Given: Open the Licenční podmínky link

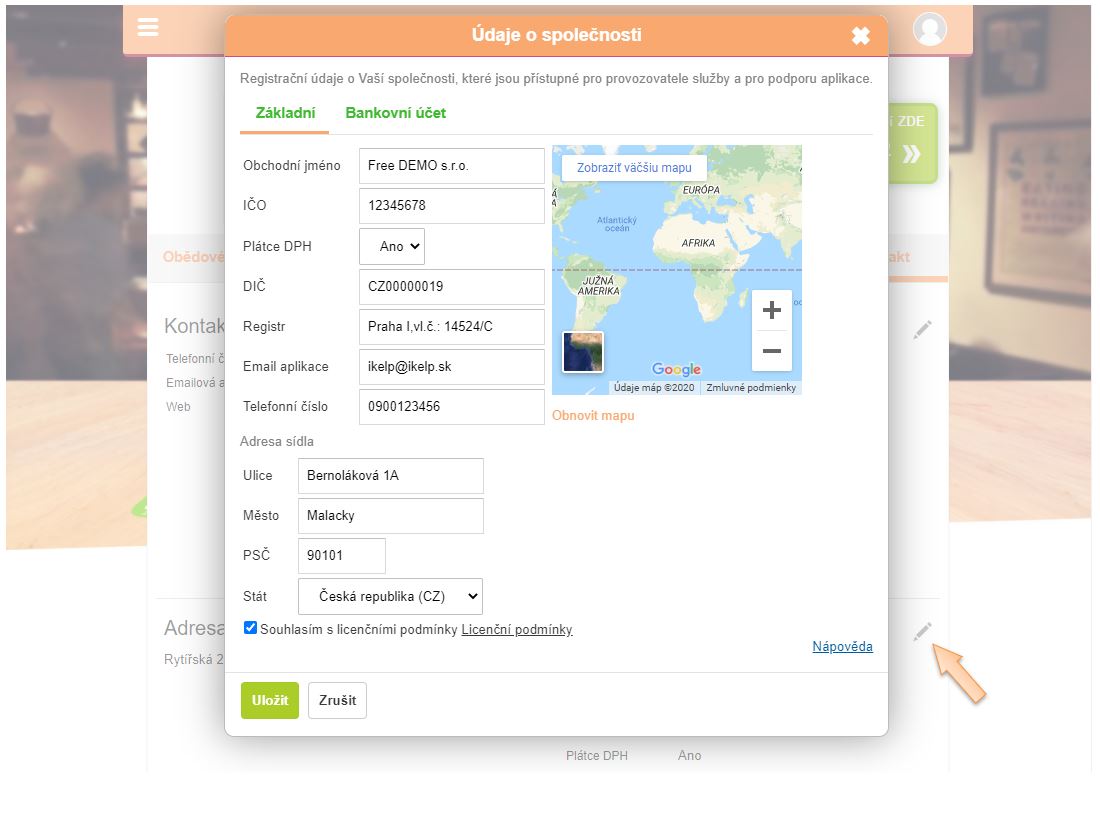Looking at the screenshot, I should (x=517, y=629).
